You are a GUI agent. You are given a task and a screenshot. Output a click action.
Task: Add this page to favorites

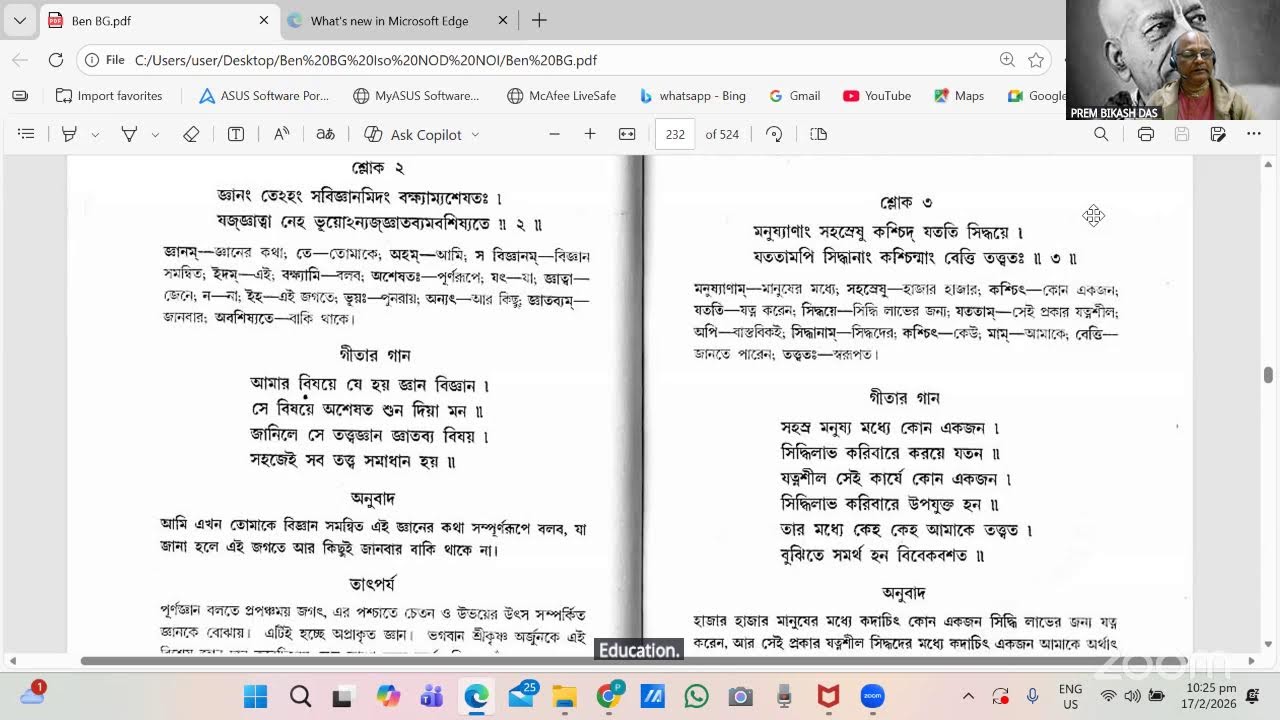pyautogui.click(x=1036, y=60)
